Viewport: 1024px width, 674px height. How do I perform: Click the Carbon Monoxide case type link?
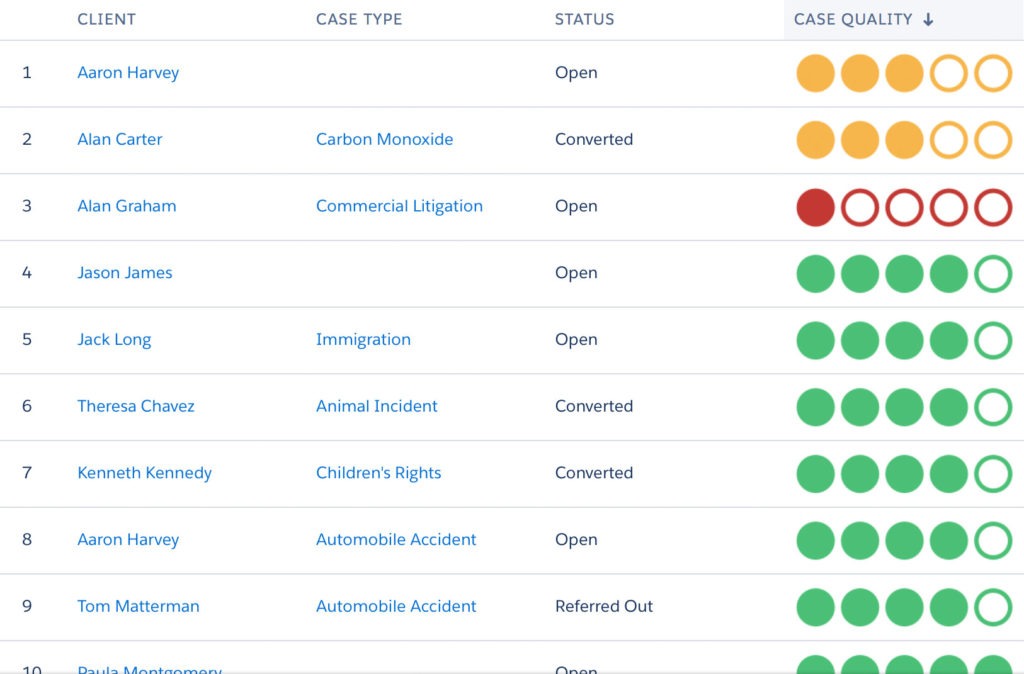(x=384, y=139)
